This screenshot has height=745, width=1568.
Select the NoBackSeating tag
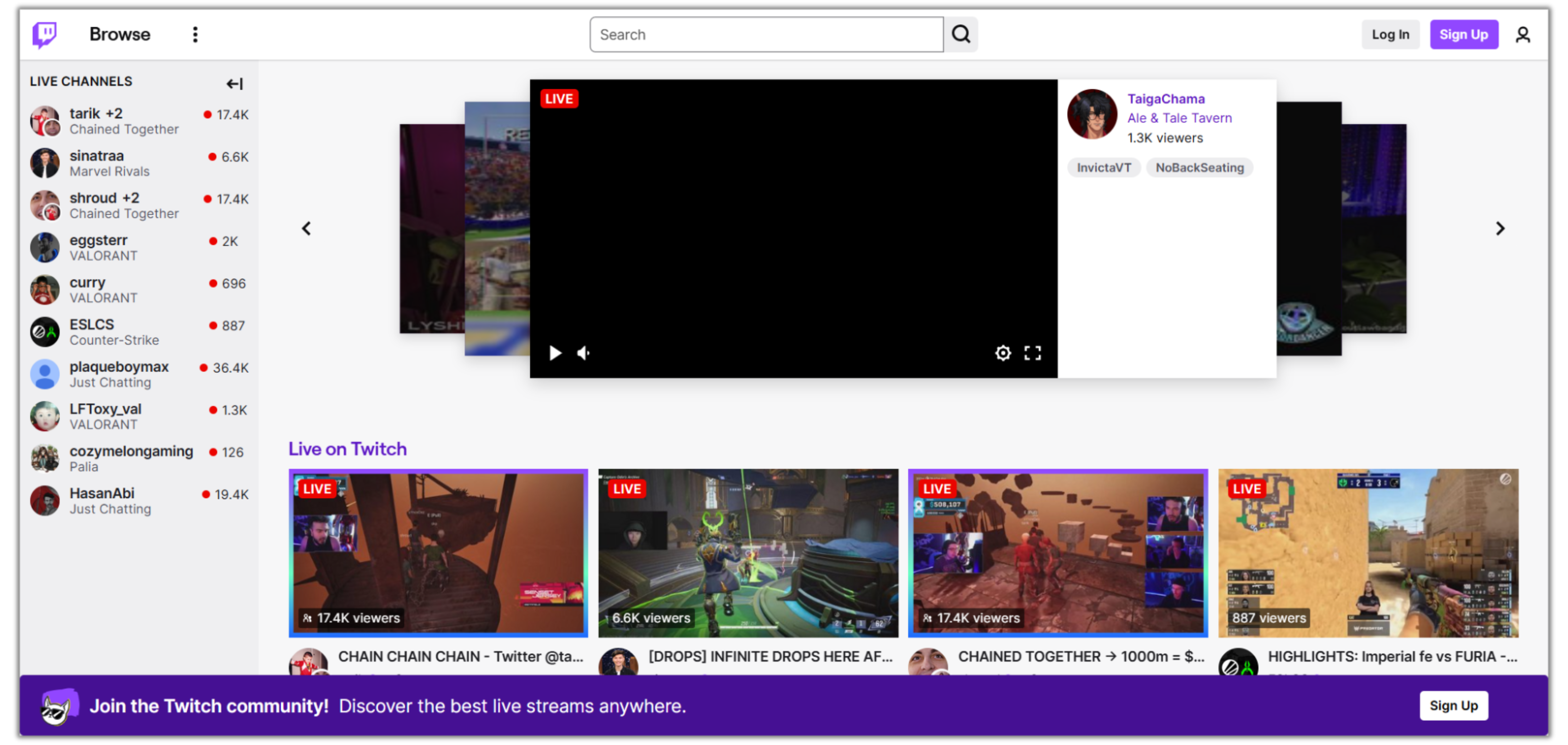pyautogui.click(x=1199, y=168)
